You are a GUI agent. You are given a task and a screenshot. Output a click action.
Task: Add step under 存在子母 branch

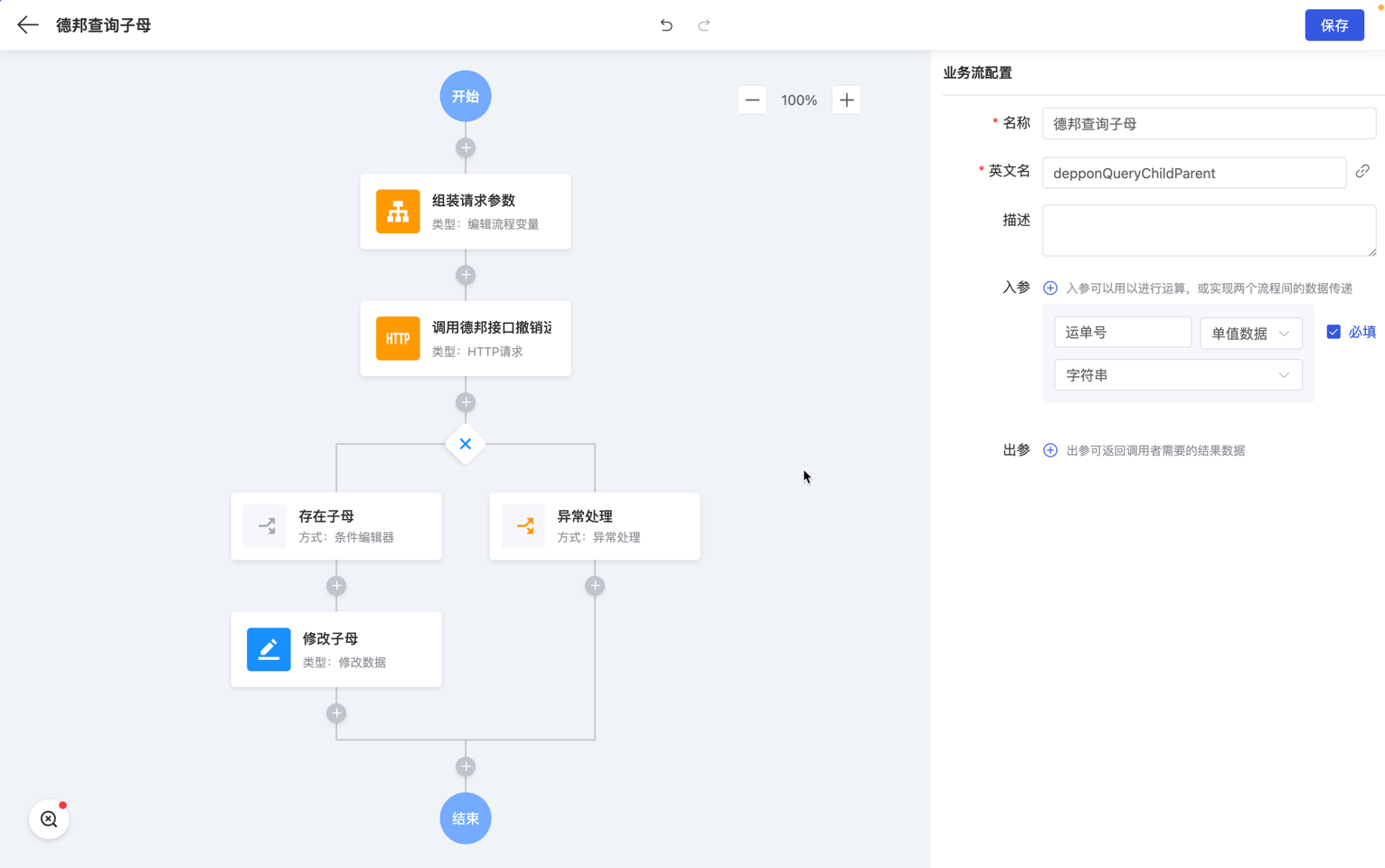click(336, 586)
